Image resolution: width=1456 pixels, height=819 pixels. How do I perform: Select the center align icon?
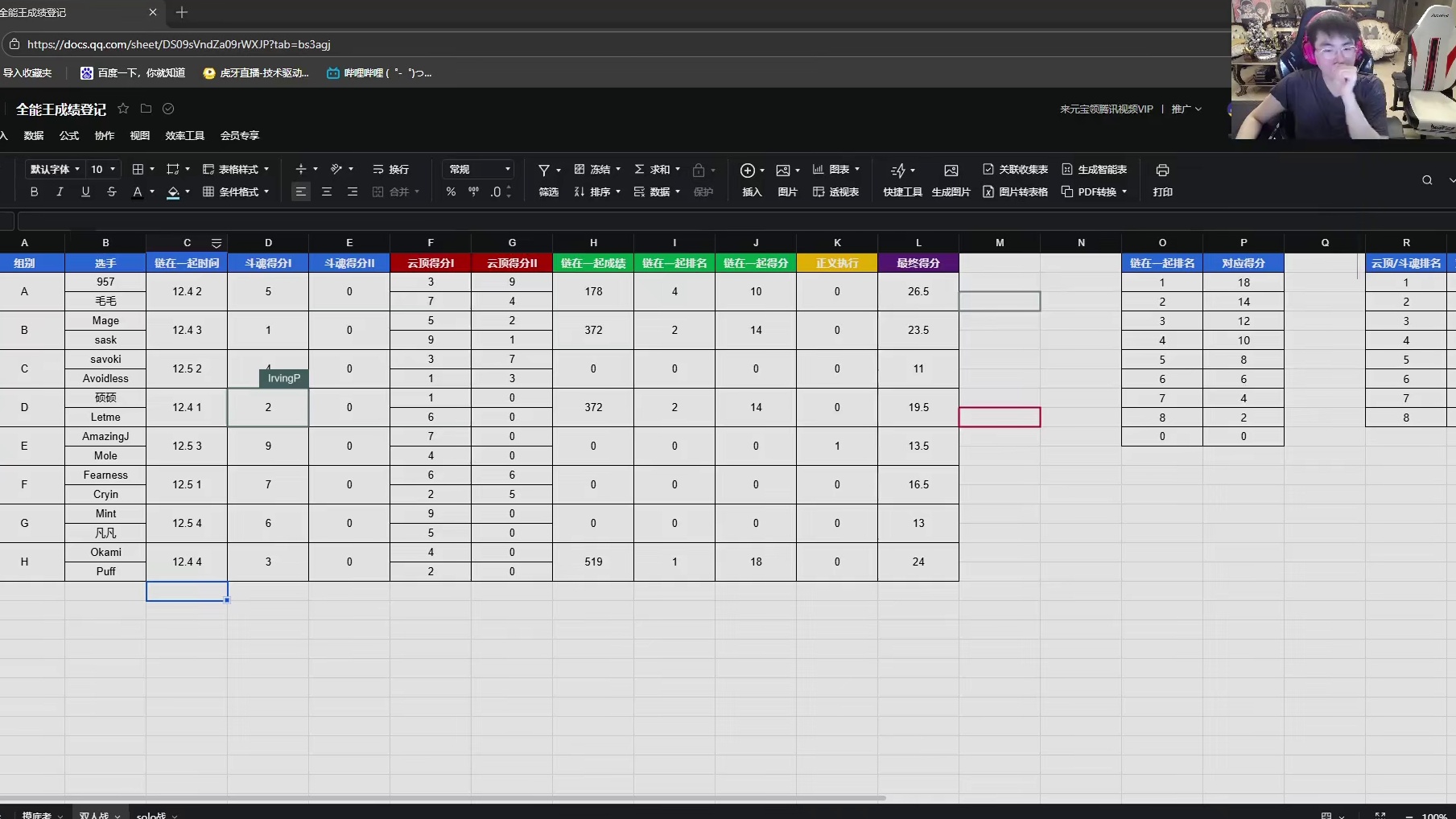[x=326, y=191]
